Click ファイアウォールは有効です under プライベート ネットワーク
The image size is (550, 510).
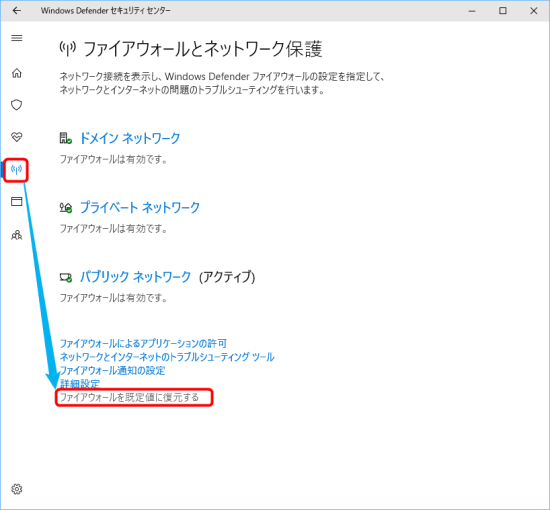click(x=113, y=229)
